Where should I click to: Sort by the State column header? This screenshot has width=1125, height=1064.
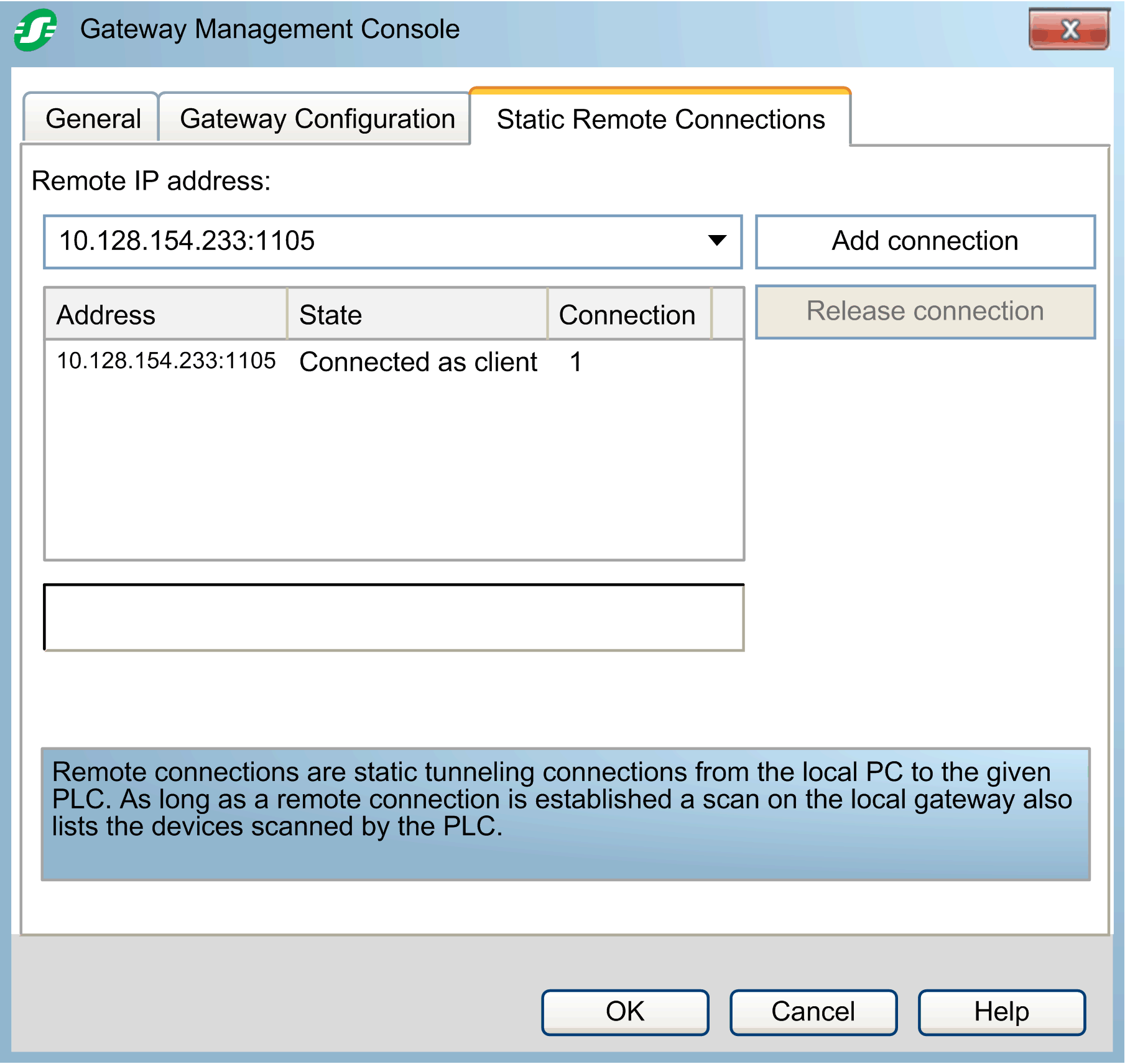[x=417, y=315]
